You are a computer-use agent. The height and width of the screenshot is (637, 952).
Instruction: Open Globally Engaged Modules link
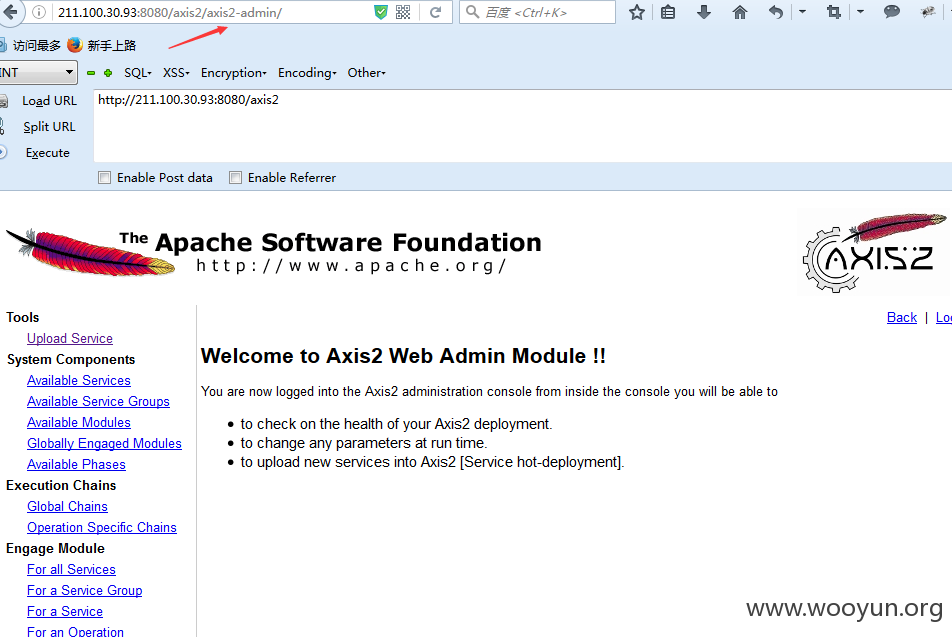pyautogui.click(x=104, y=444)
